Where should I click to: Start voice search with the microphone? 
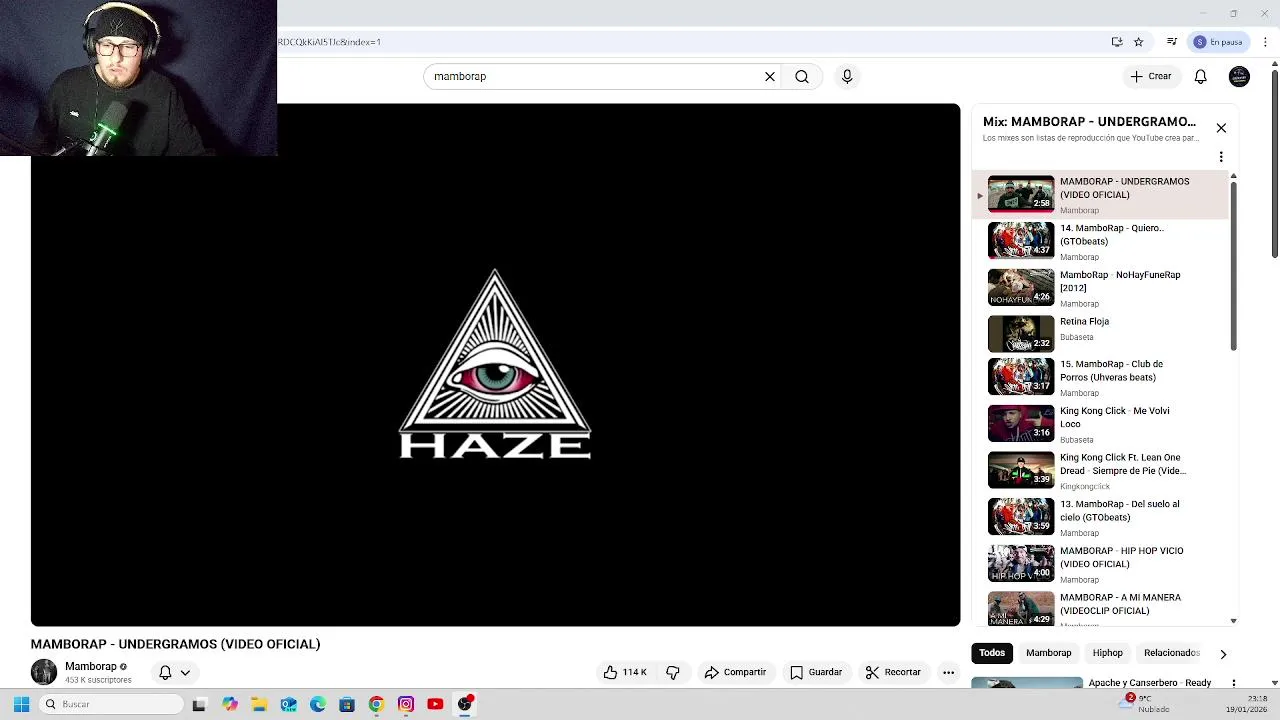(847, 76)
